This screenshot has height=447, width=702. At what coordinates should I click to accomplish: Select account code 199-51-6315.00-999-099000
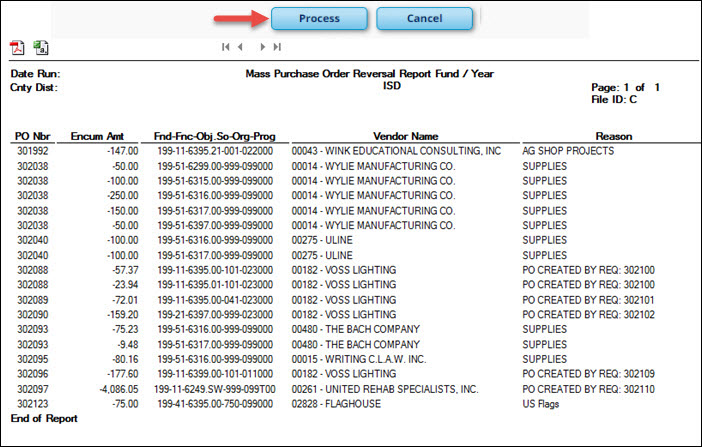tap(215, 181)
